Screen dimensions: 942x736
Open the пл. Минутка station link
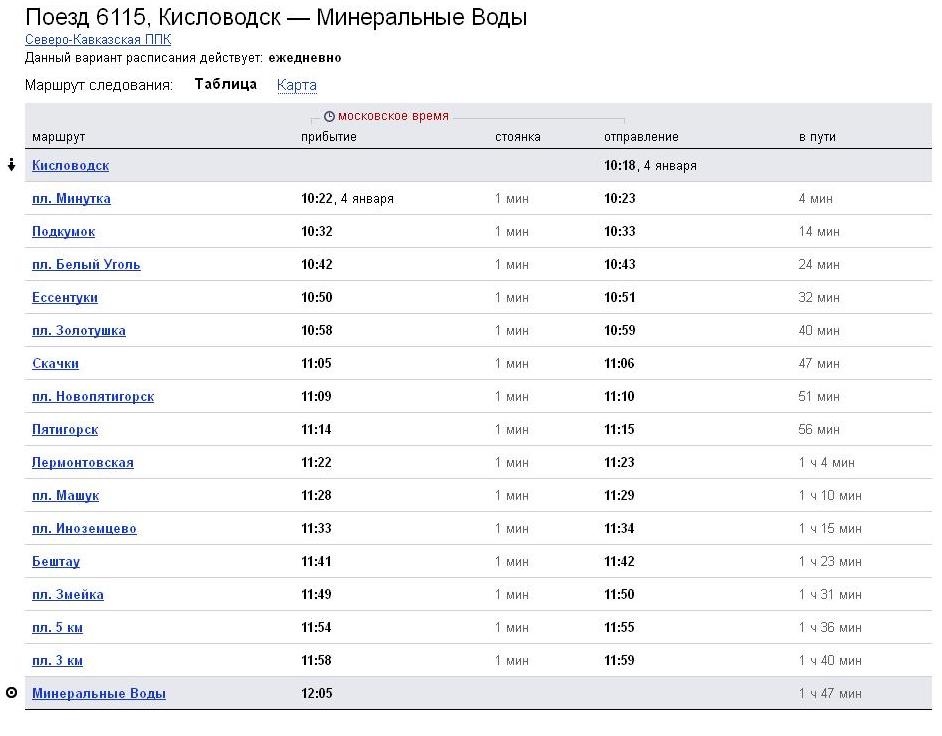[x=71, y=199]
